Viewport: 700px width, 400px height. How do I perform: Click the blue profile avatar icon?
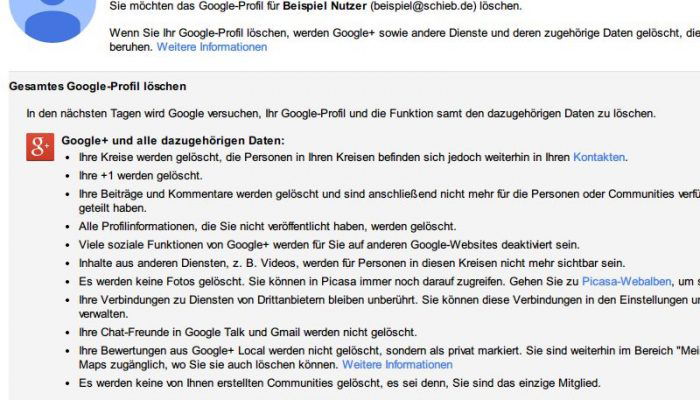53,18
